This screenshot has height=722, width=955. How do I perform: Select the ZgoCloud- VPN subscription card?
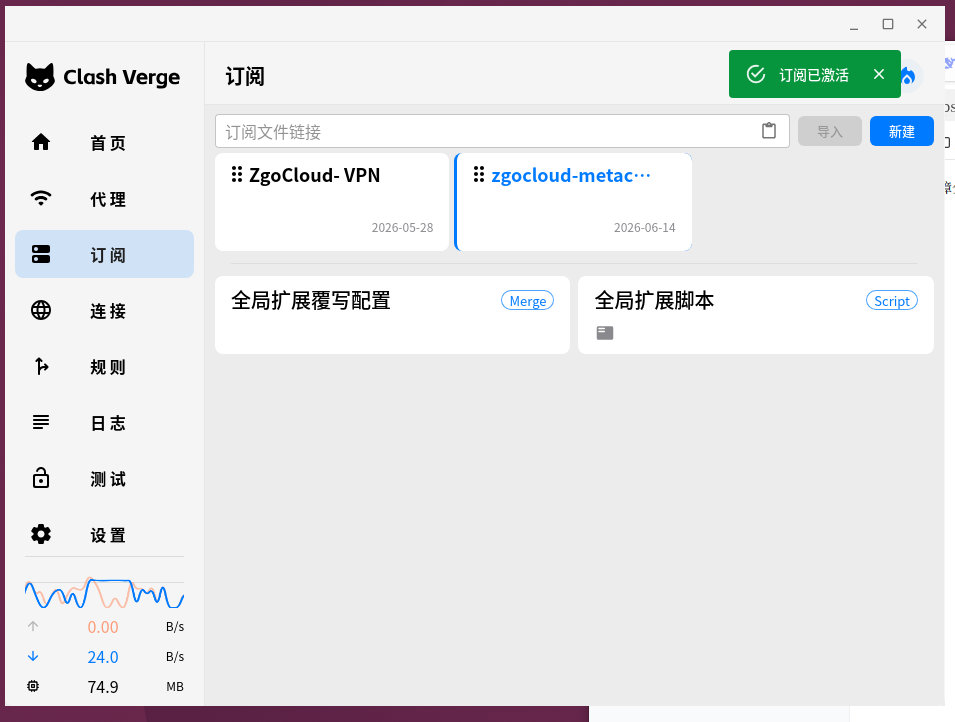tap(332, 202)
